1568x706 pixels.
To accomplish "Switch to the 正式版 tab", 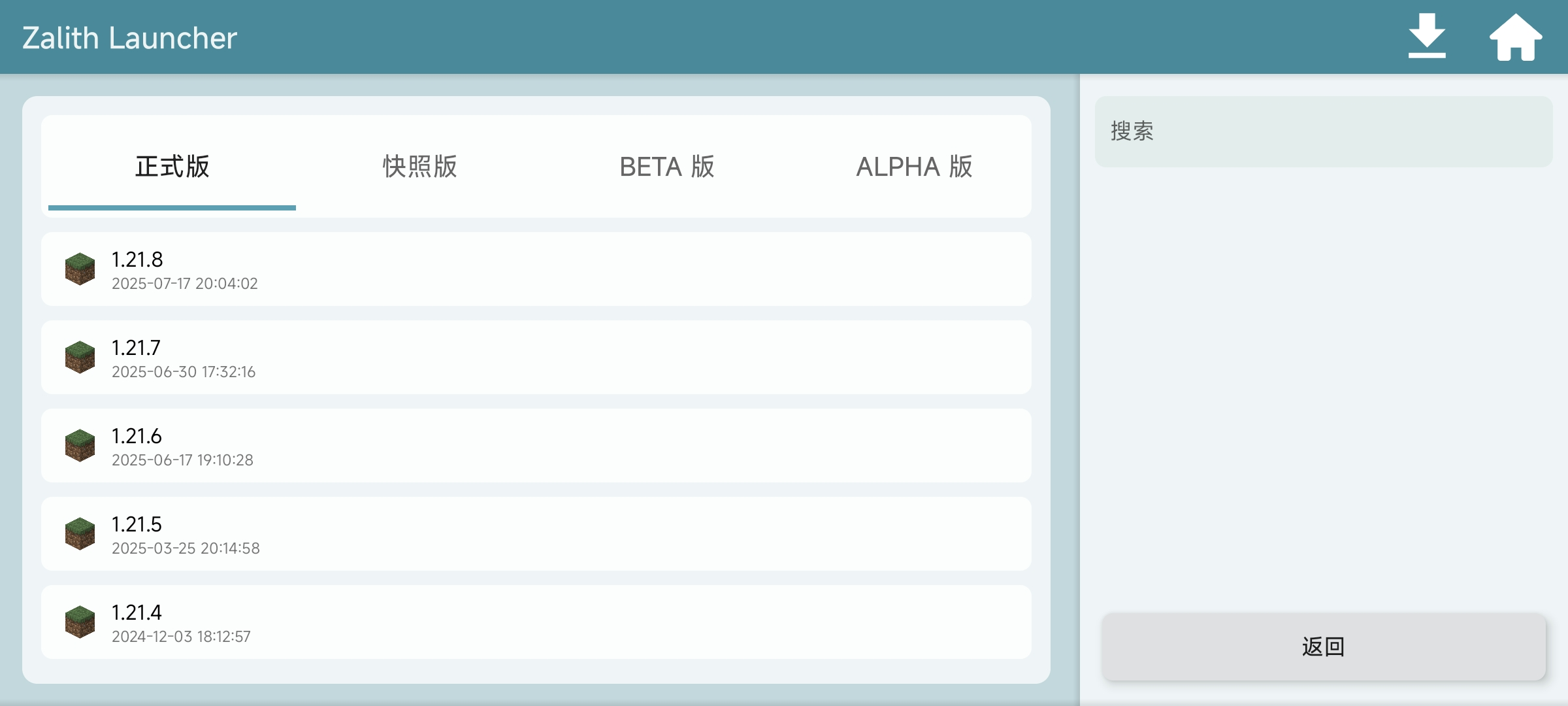I will click(x=172, y=167).
